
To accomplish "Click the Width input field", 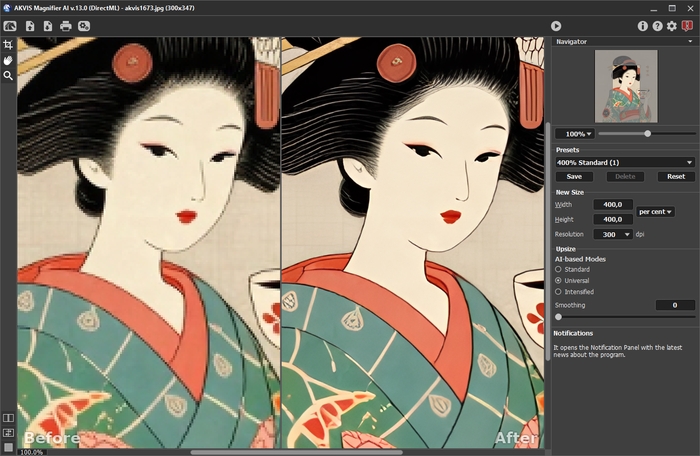I will [613, 205].
